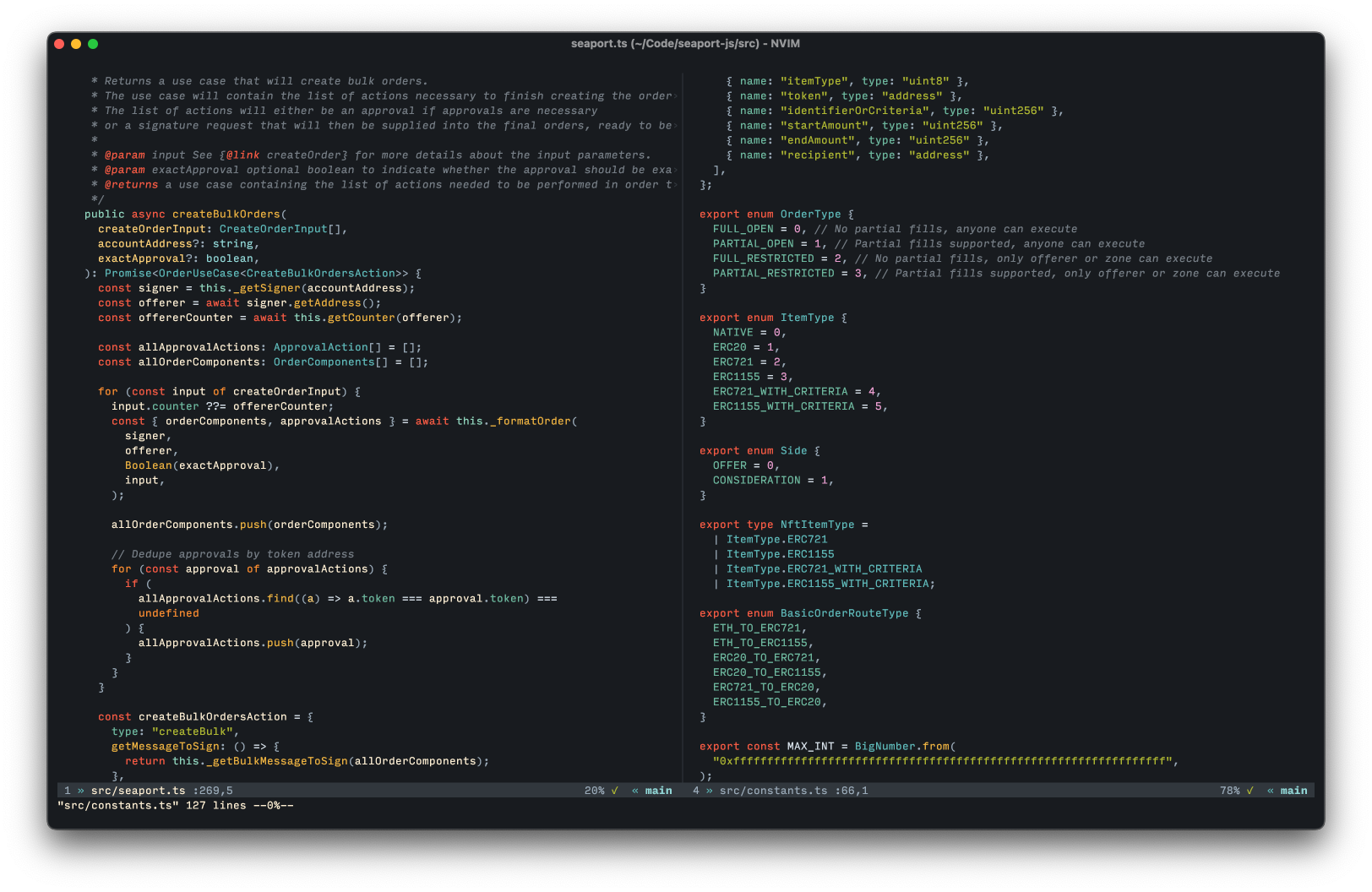Click 'type: "createBulk",' line
Image resolution: width=1372 pixels, height=892 pixels.
click(x=176, y=732)
